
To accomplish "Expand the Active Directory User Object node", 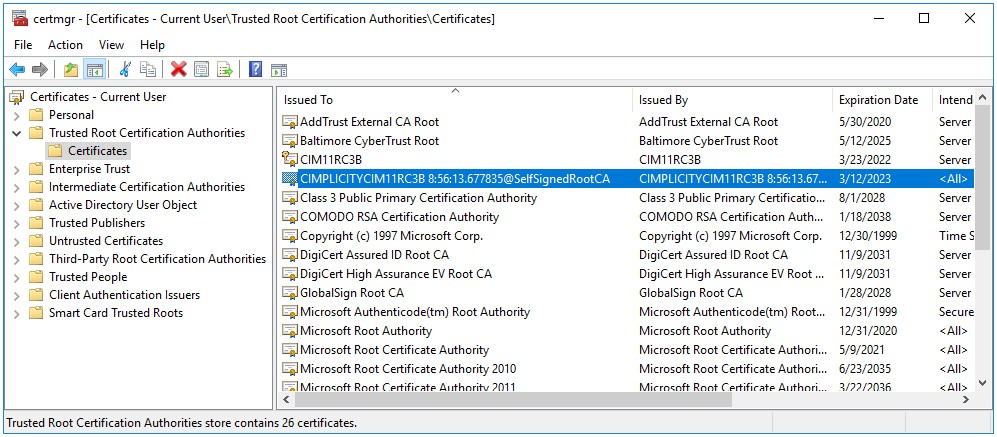I will coord(17,205).
